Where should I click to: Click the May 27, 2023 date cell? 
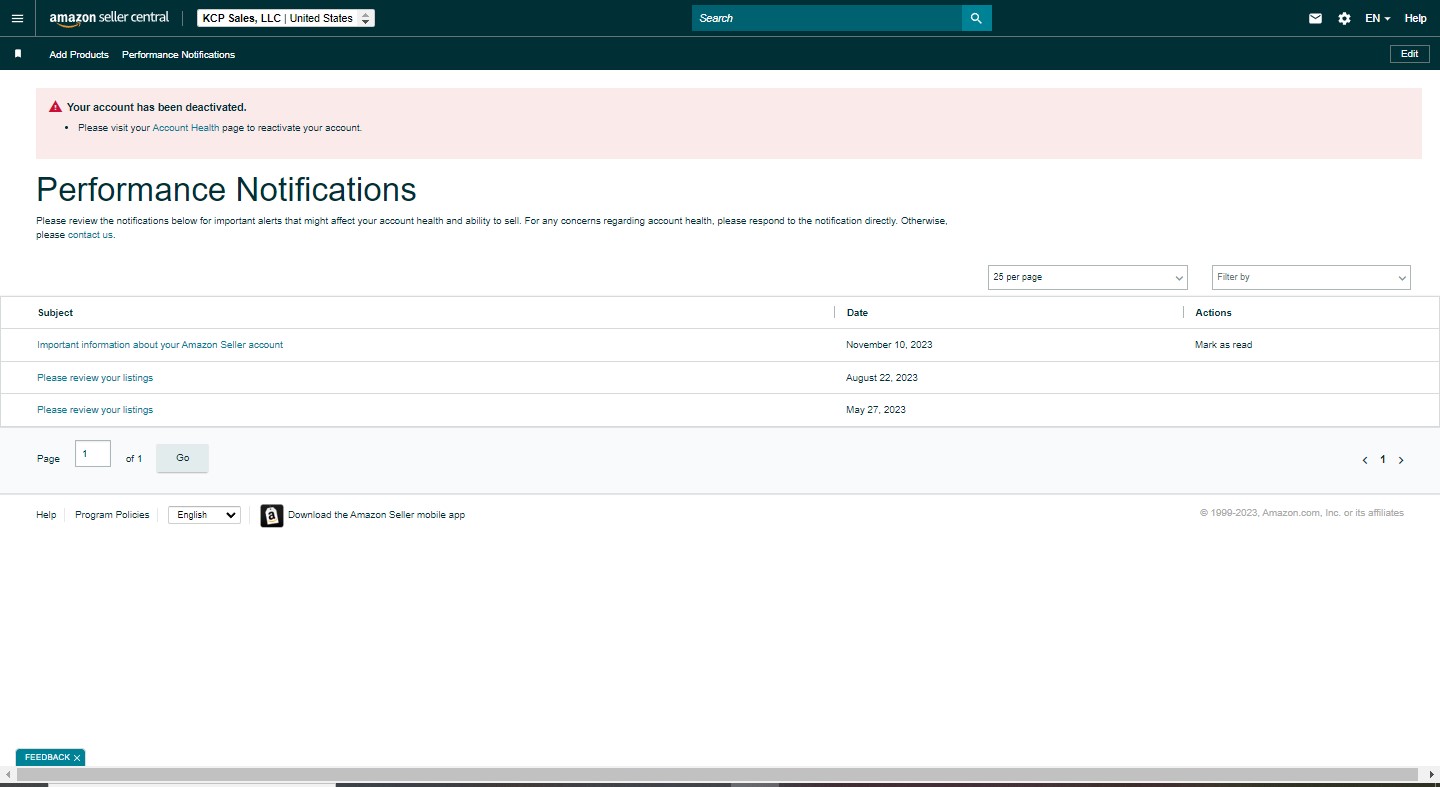click(x=876, y=410)
